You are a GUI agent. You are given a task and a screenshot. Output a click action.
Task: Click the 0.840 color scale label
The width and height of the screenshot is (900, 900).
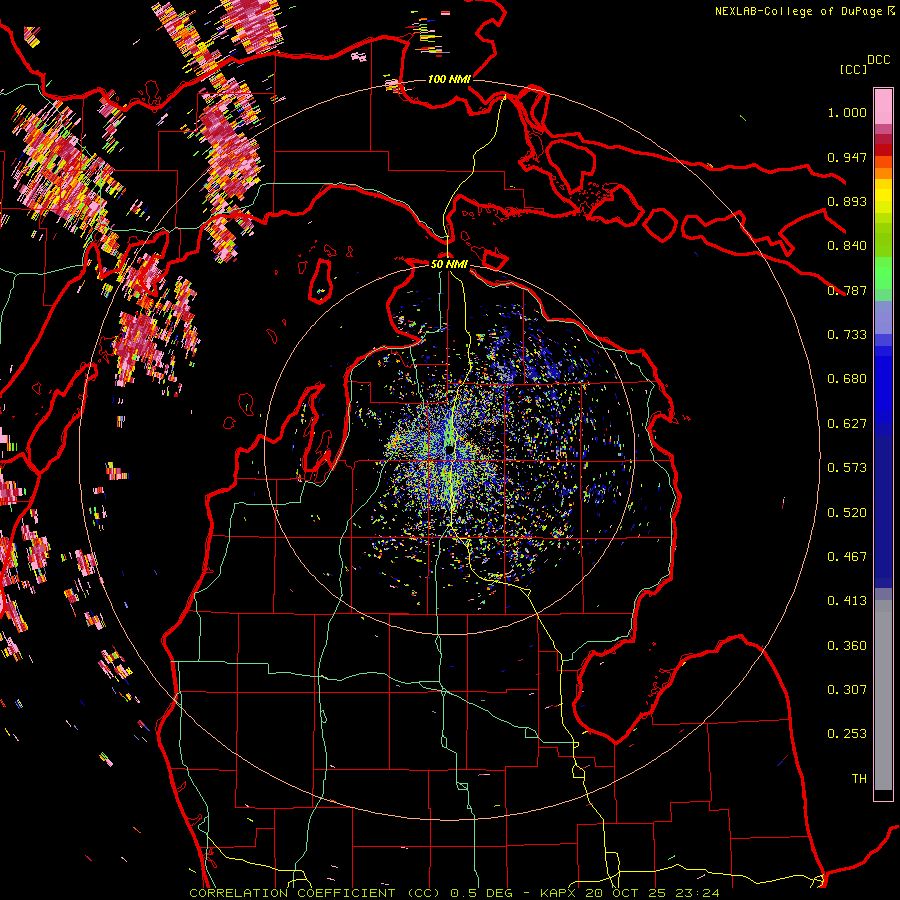[847, 246]
